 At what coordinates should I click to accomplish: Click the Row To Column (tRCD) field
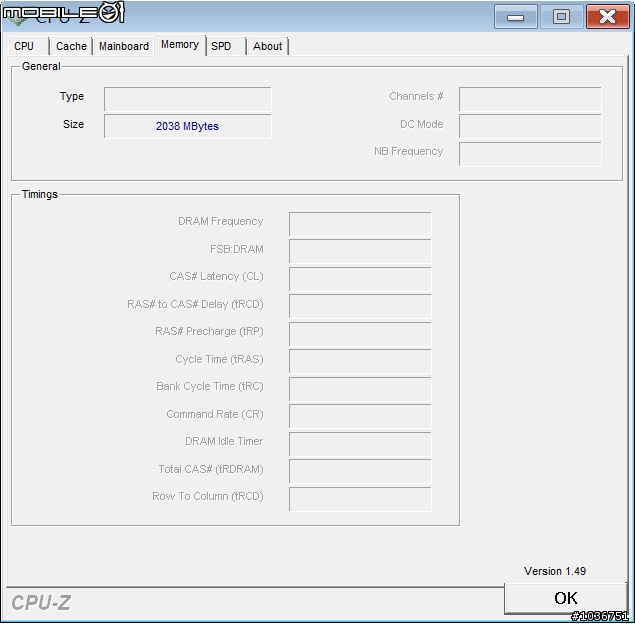(360, 499)
